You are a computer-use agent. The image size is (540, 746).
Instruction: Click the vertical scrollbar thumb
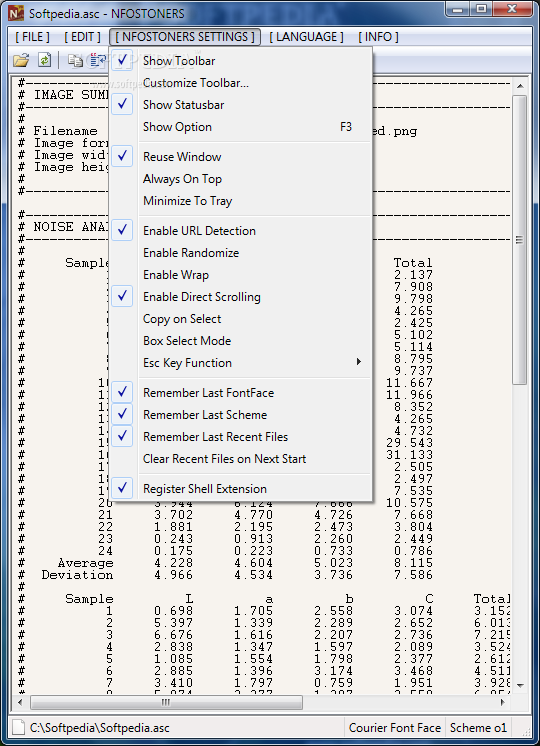520,240
